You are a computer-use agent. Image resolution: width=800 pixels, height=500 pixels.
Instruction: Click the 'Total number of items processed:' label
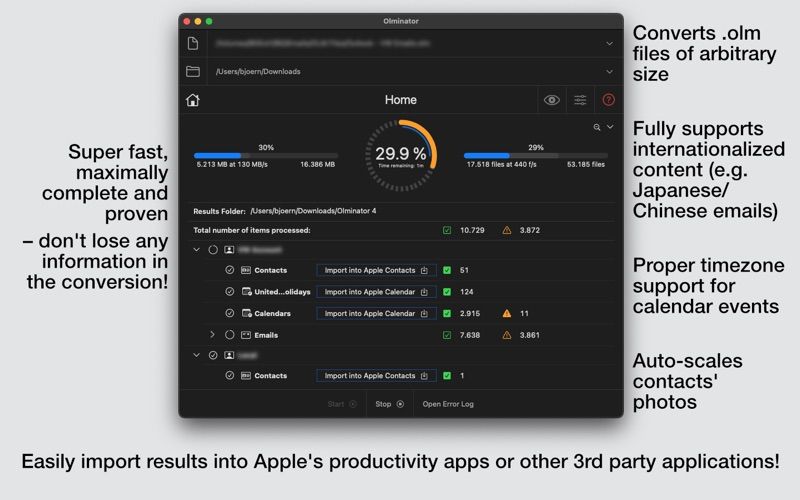point(252,230)
